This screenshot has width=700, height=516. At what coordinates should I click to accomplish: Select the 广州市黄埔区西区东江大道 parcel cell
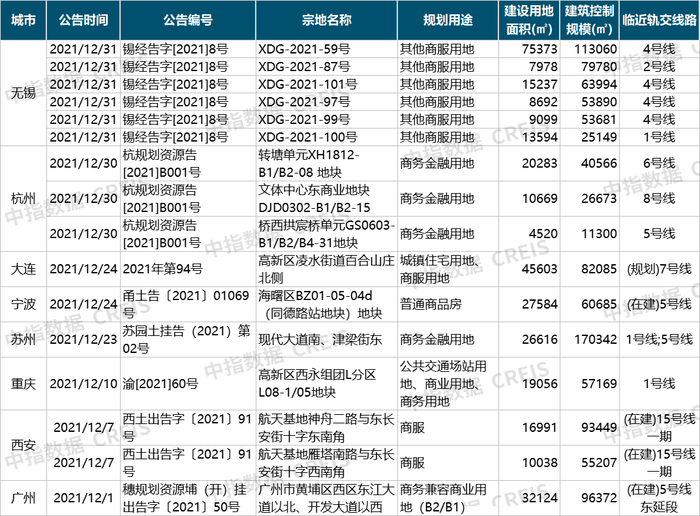click(x=326, y=498)
